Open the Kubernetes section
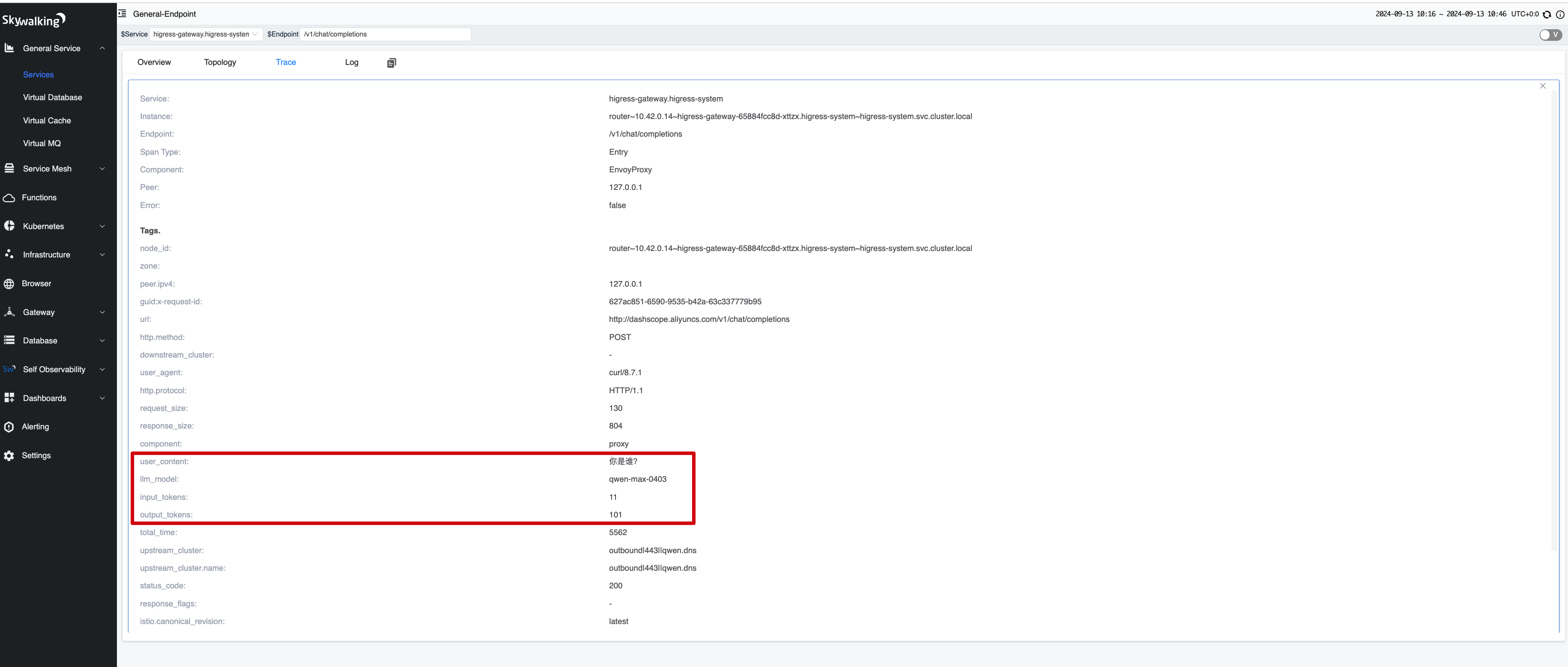1568x667 pixels. pos(55,226)
